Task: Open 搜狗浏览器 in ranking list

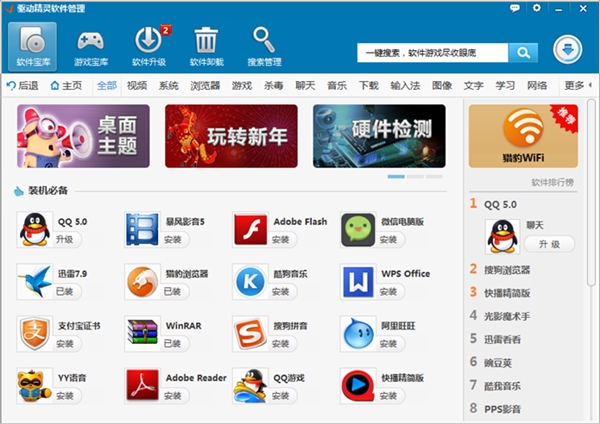Action: tap(507, 270)
